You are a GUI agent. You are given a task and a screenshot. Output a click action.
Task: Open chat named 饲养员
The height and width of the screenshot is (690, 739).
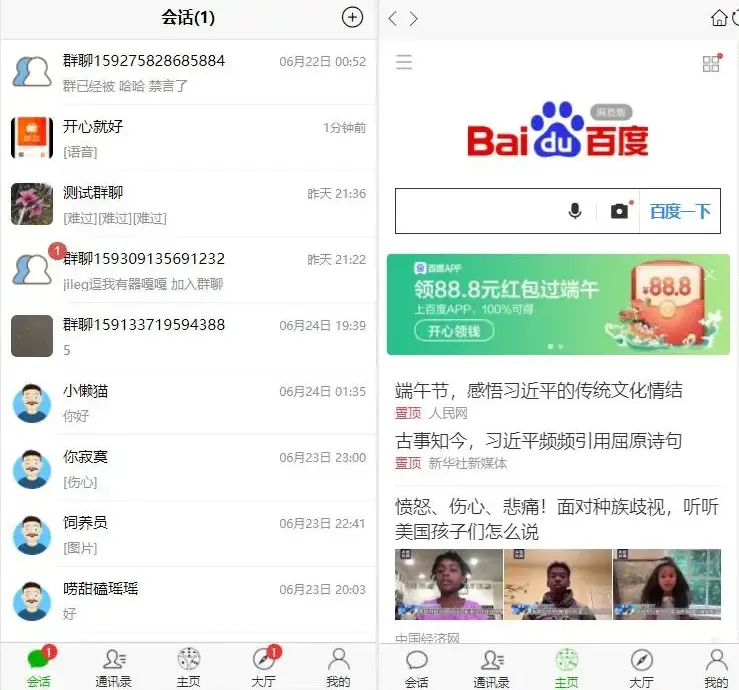pyautogui.click(x=189, y=534)
